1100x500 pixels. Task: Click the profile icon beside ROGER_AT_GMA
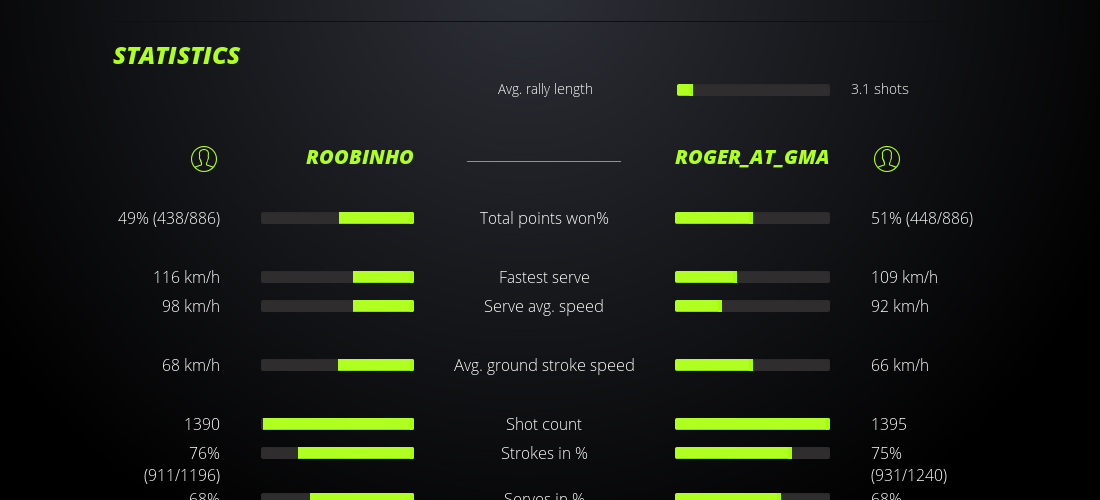pyautogui.click(x=887, y=158)
